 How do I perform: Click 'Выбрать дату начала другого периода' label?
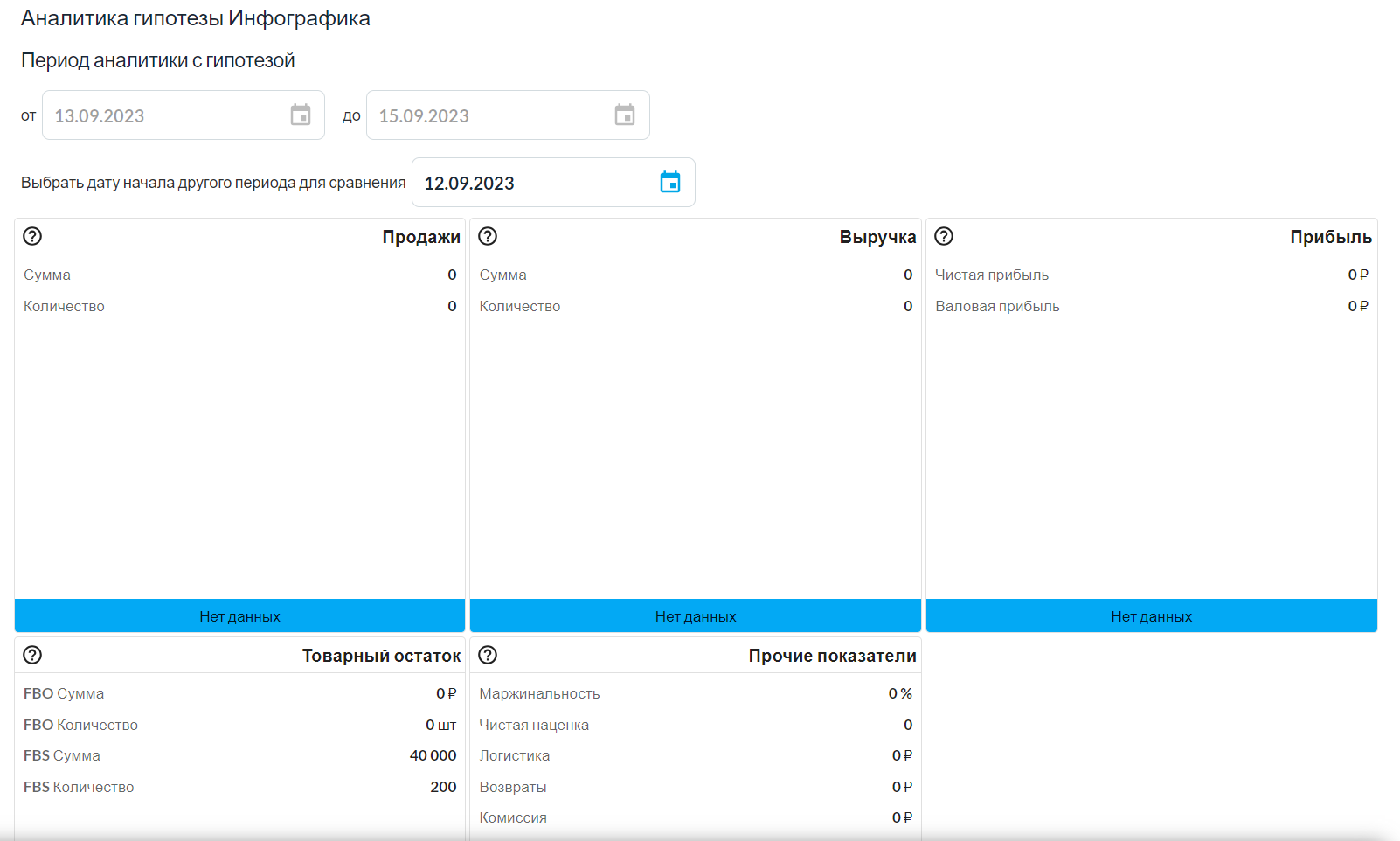[213, 183]
